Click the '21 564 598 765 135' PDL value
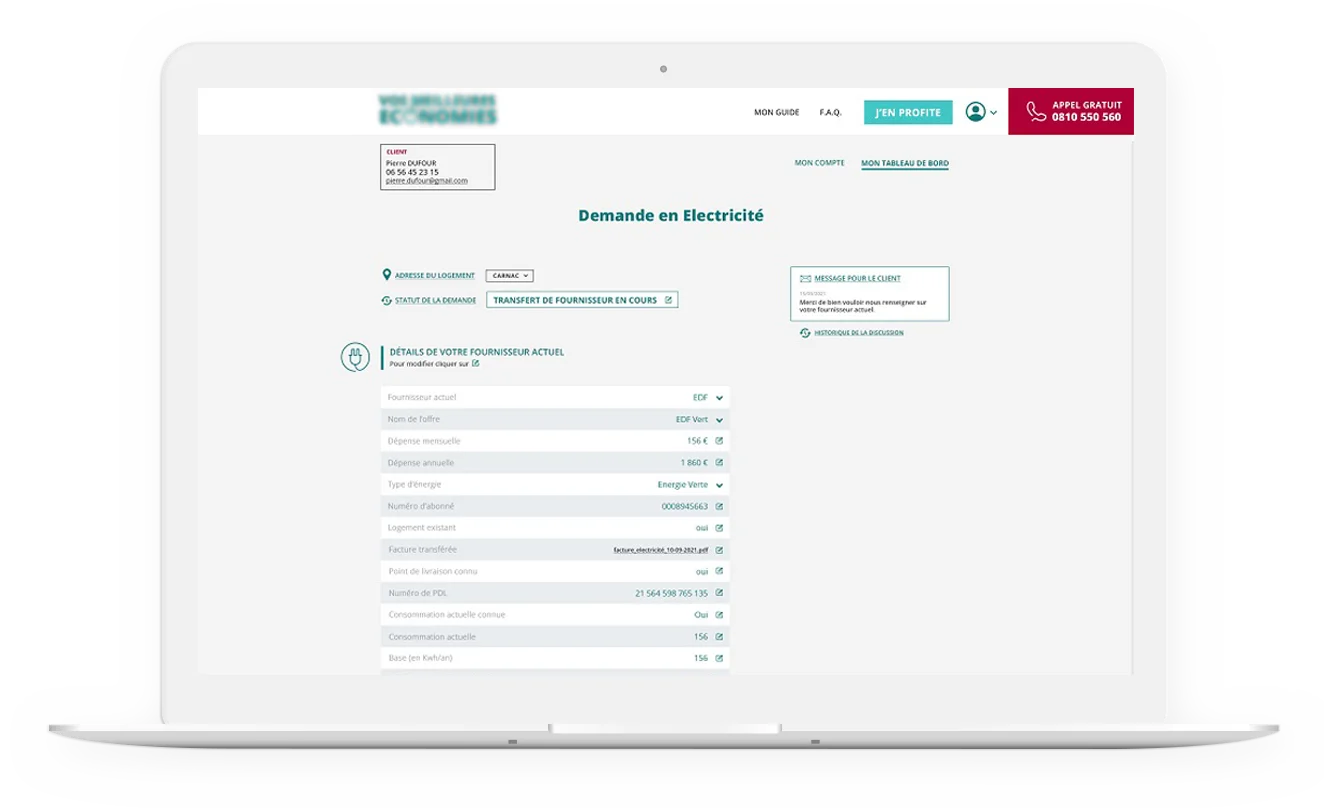 (x=671, y=593)
